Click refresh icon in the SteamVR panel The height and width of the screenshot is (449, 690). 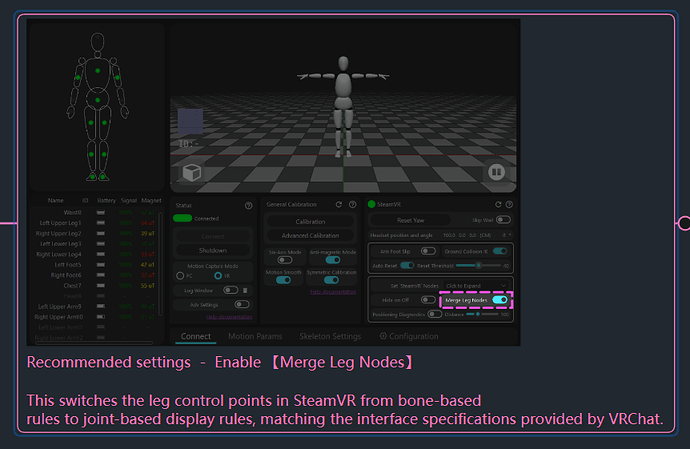(495, 205)
